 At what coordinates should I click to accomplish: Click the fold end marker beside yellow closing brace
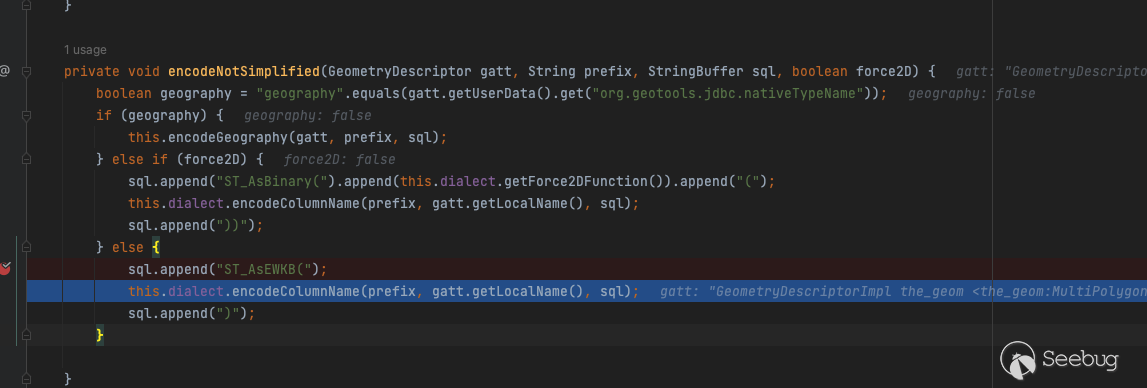[26, 335]
